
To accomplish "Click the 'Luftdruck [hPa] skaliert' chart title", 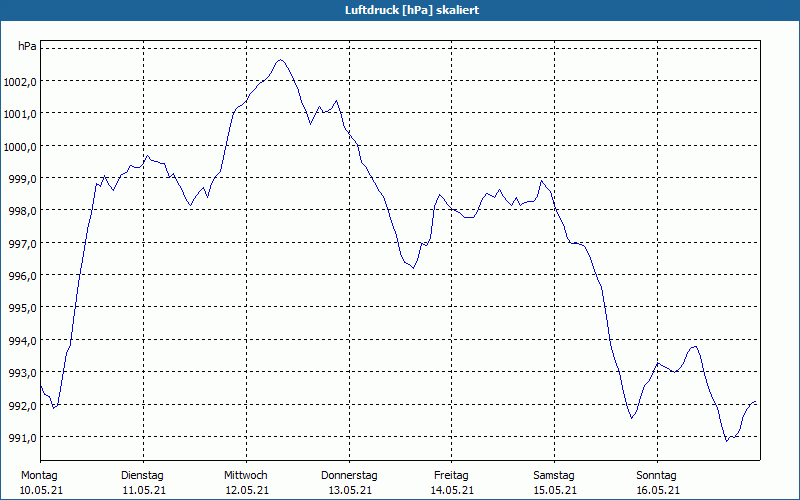I will (412, 10).
